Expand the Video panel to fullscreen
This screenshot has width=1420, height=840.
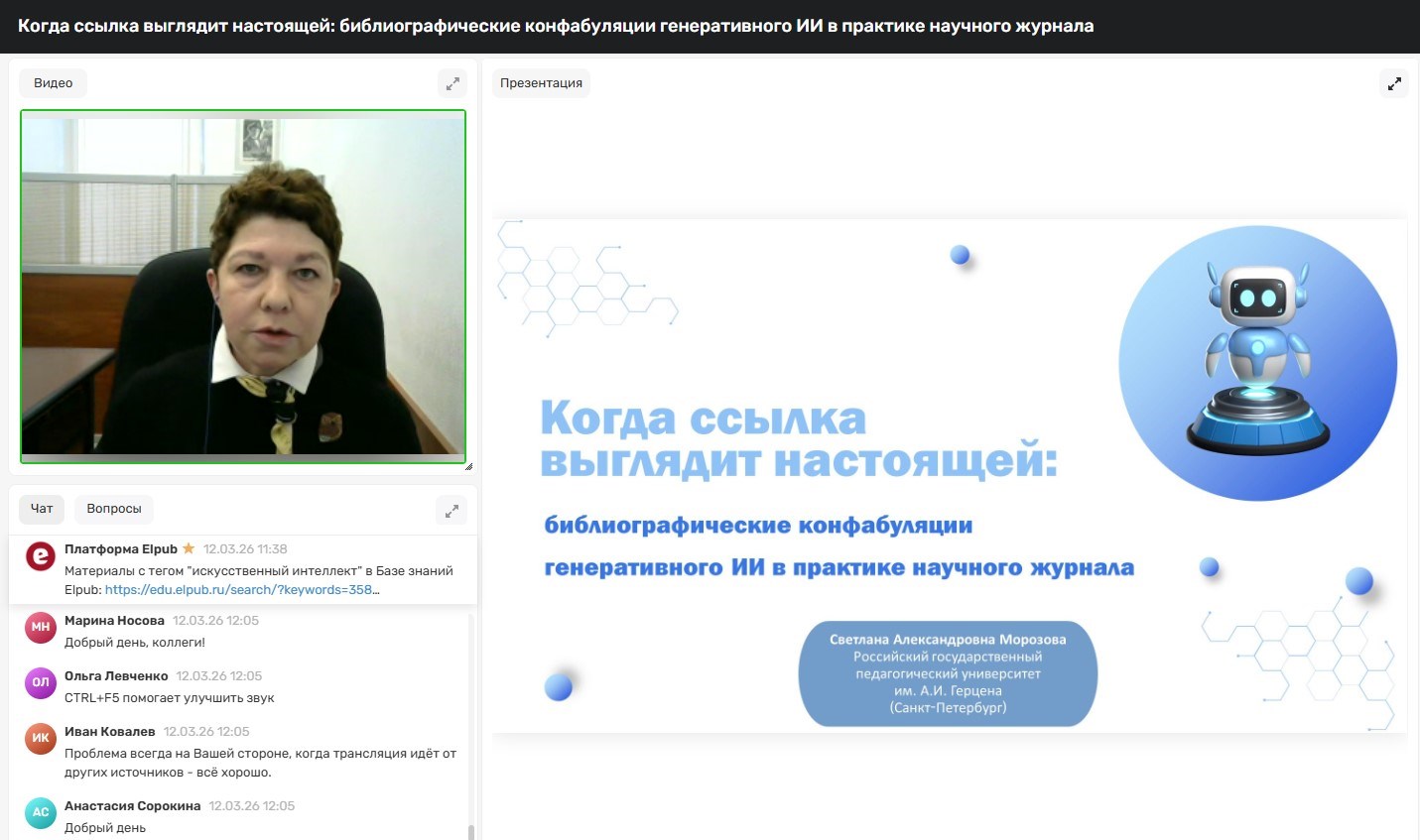click(452, 84)
